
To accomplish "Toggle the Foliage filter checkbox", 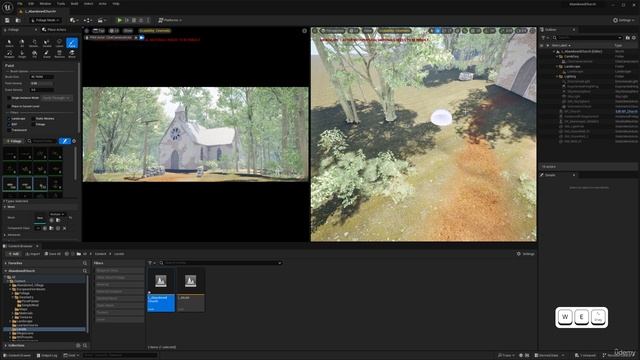I will point(33,124).
